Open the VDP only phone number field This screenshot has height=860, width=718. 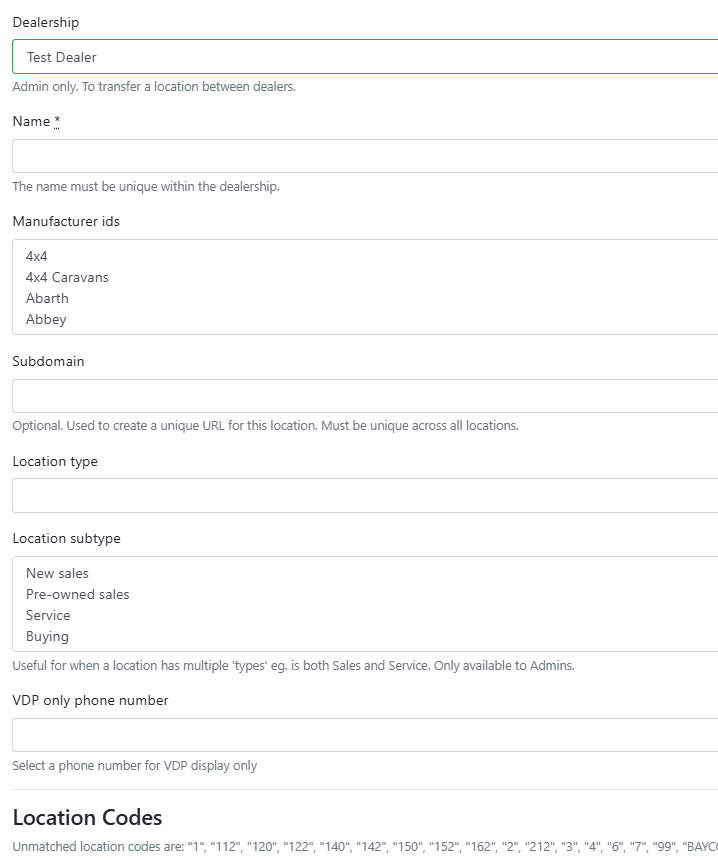point(365,735)
